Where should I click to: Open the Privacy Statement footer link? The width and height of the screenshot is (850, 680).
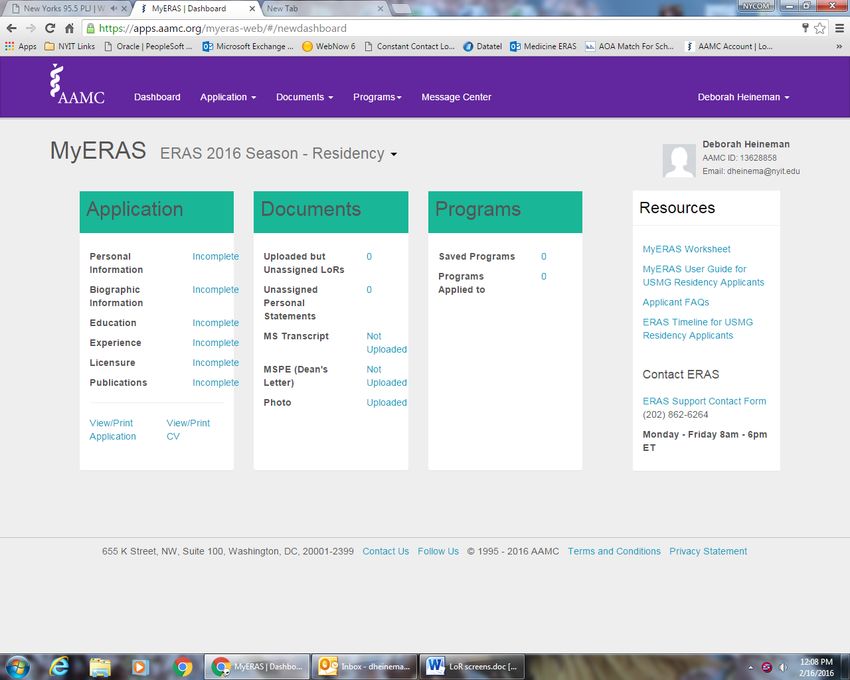click(708, 551)
